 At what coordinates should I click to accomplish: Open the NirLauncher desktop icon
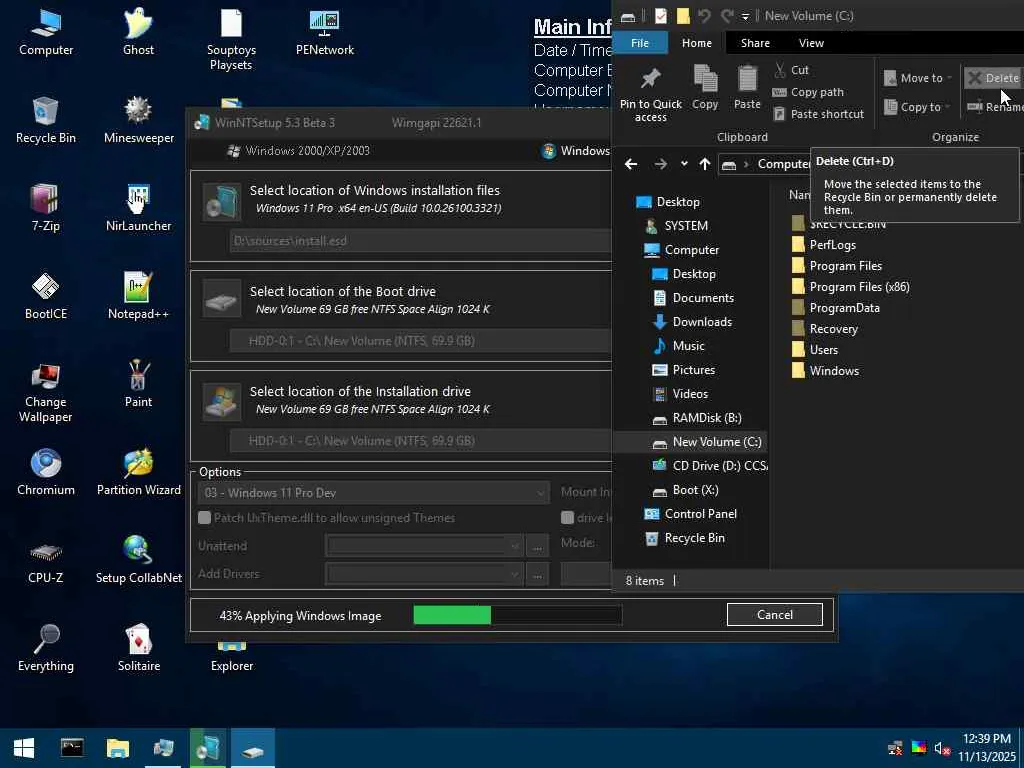coord(138,209)
